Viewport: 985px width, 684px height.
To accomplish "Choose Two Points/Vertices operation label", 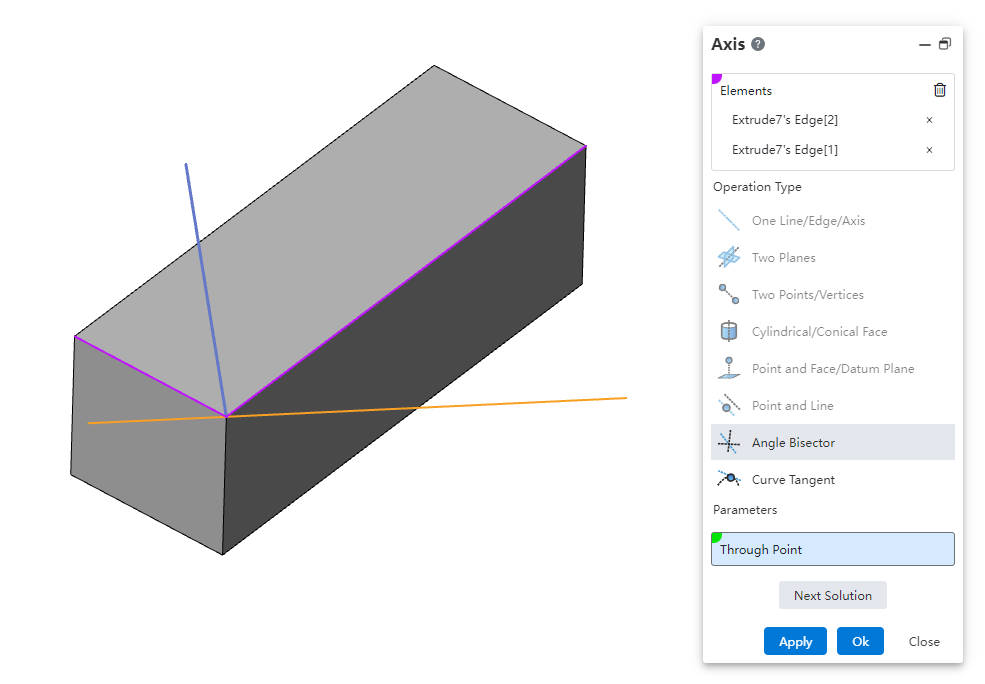I will [x=808, y=295].
